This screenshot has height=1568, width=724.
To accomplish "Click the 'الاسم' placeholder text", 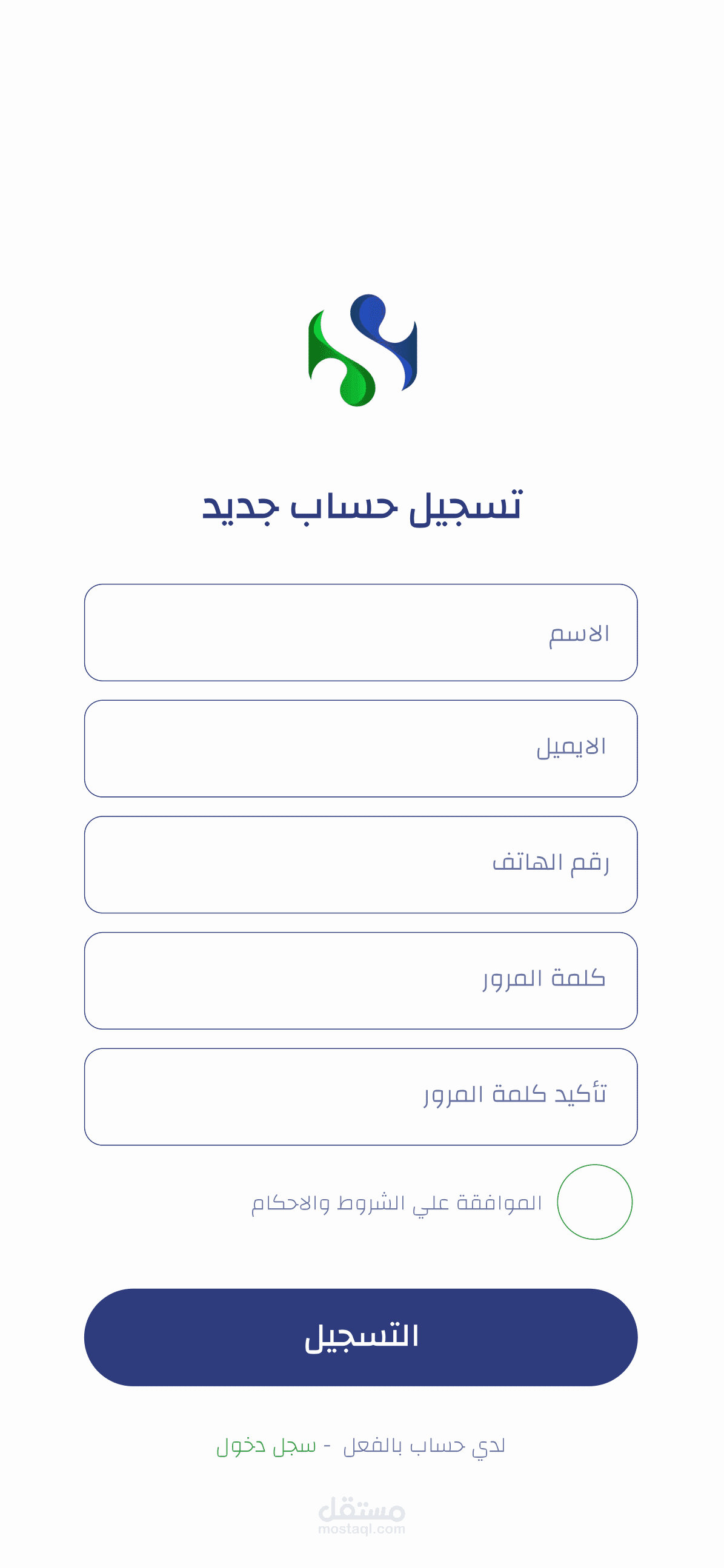I will coord(579,633).
